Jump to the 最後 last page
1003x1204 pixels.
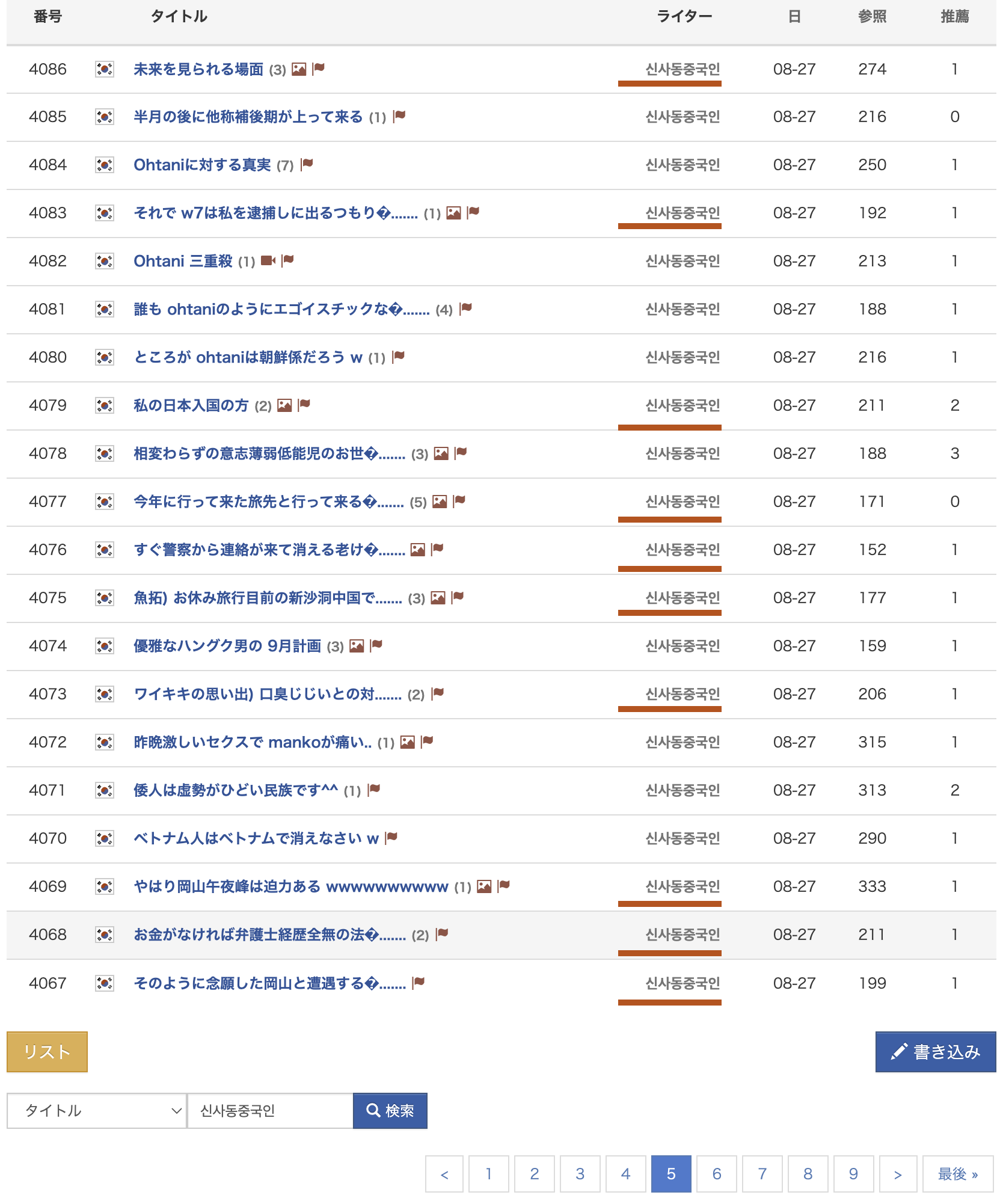[957, 1173]
